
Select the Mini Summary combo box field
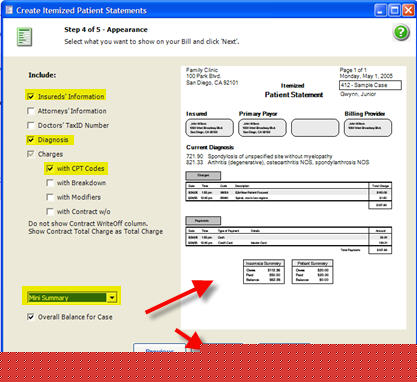pos(72,297)
